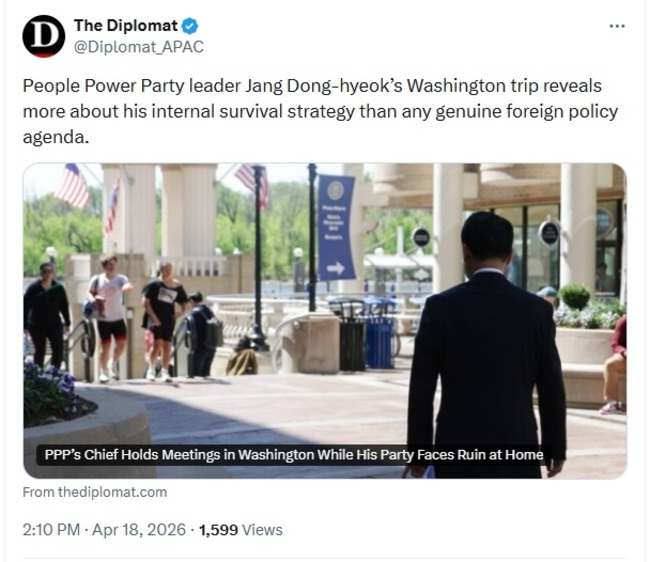Click the word "Views" label

(262, 529)
